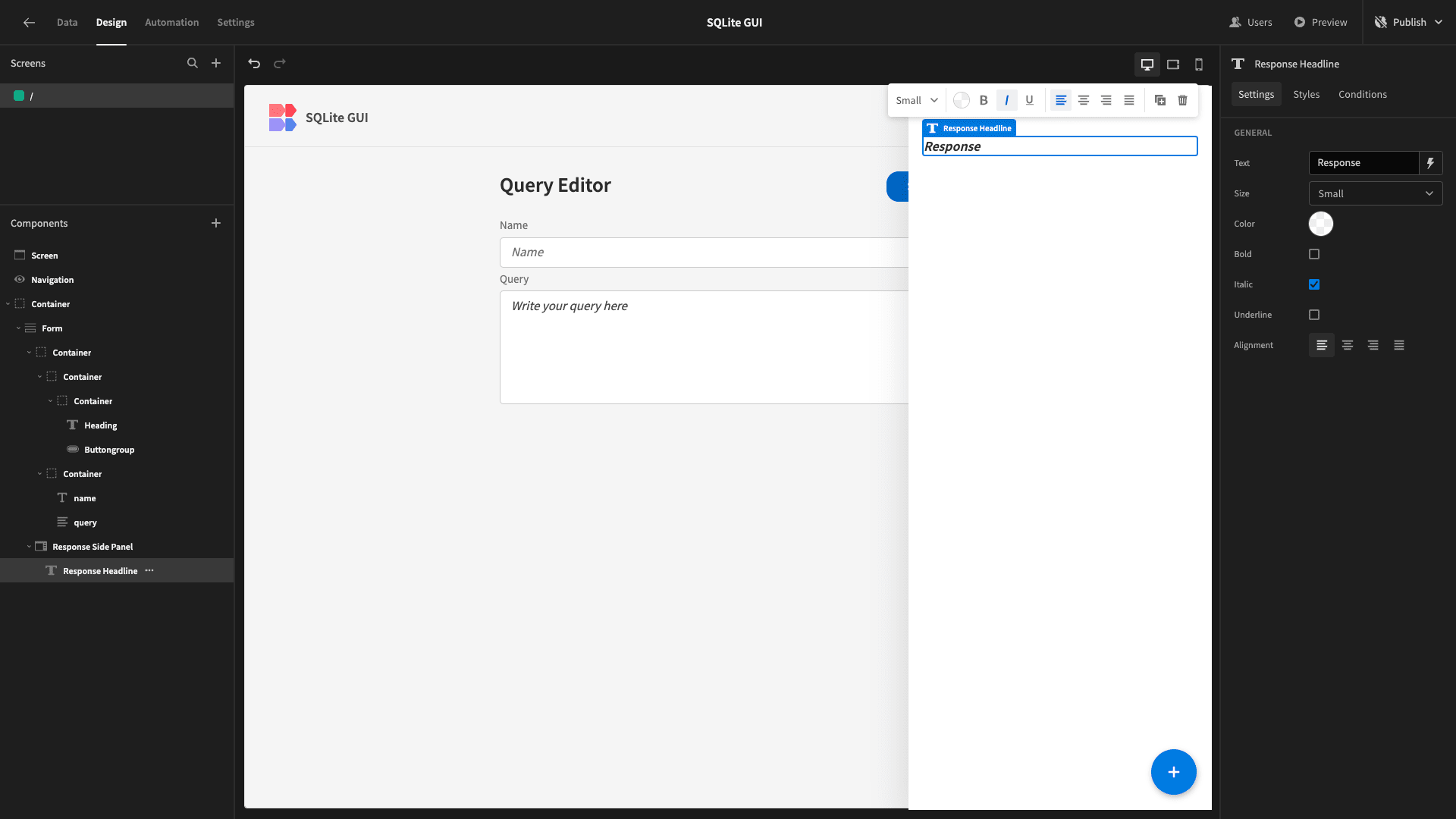The height and width of the screenshot is (819, 1456).
Task: Undo the last change
Action: coord(254,64)
